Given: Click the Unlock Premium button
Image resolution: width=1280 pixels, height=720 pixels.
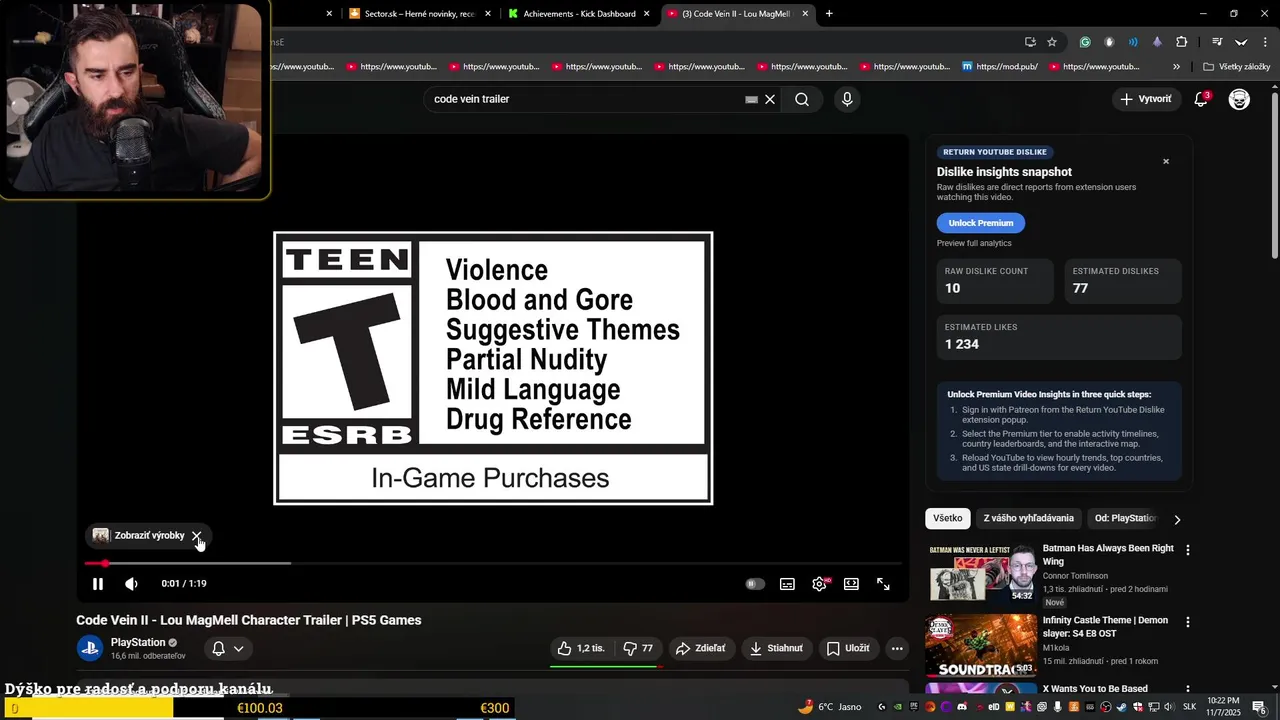Looking at the screenshot, I should (x=981, y=223).
